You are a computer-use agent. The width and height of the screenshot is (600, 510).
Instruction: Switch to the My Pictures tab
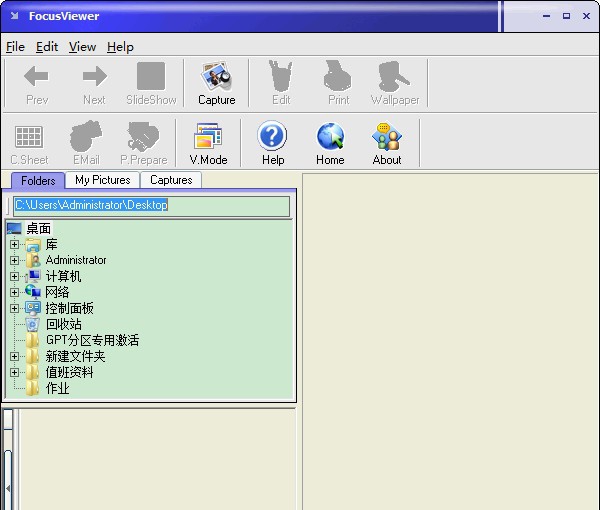point(103,180)
